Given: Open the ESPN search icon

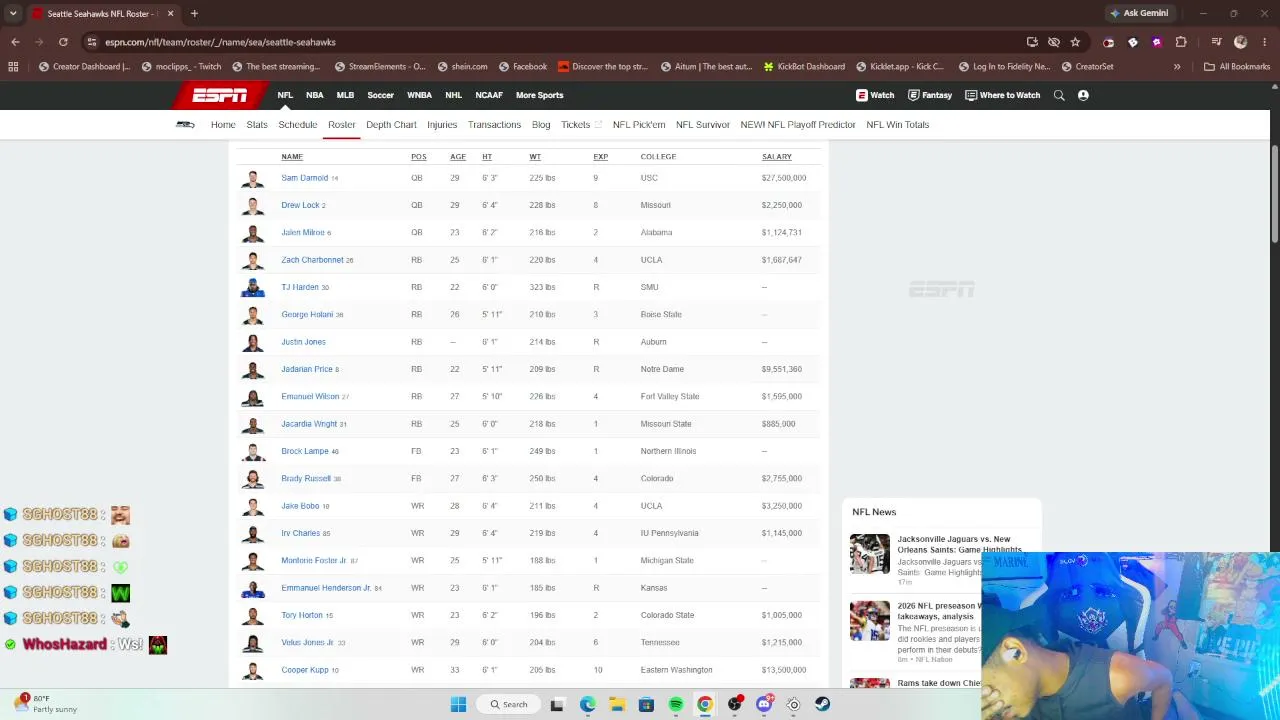Looking at the screenshot, I should [x=1059, y=95].
